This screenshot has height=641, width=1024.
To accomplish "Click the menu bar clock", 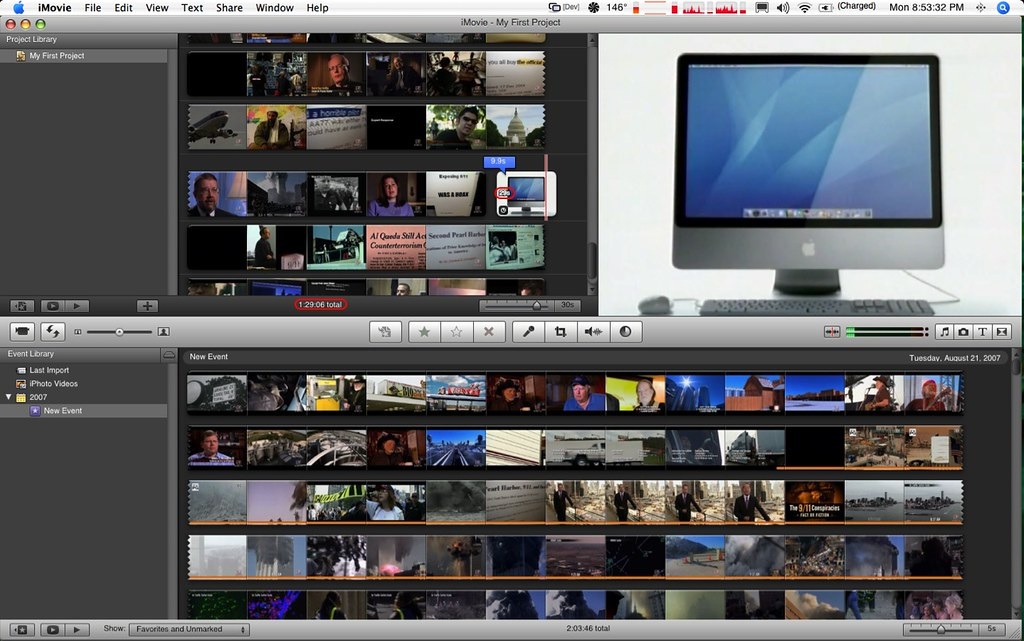I will [926, 7].
